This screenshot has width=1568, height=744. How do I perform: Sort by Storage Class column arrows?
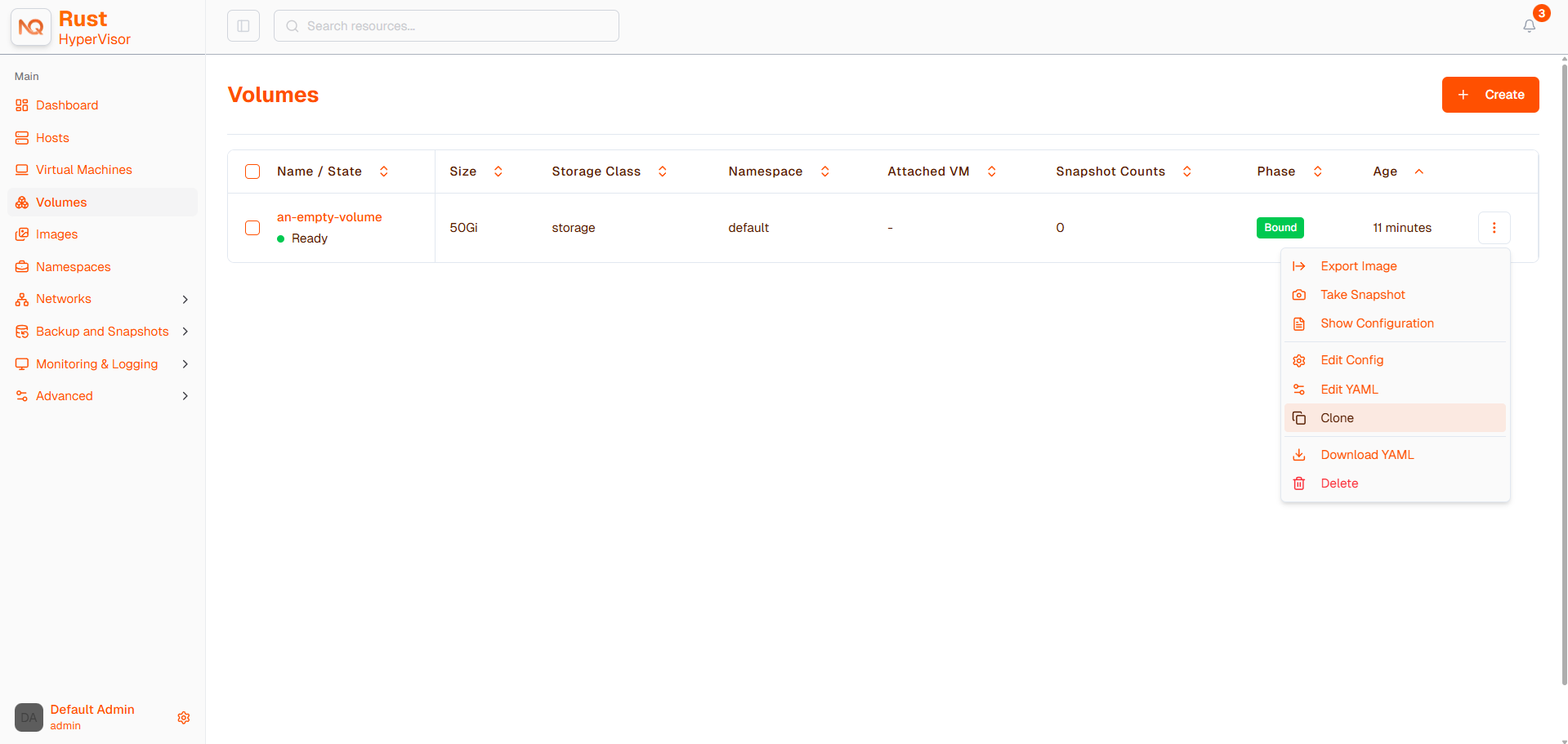click(x=663, y=172)
